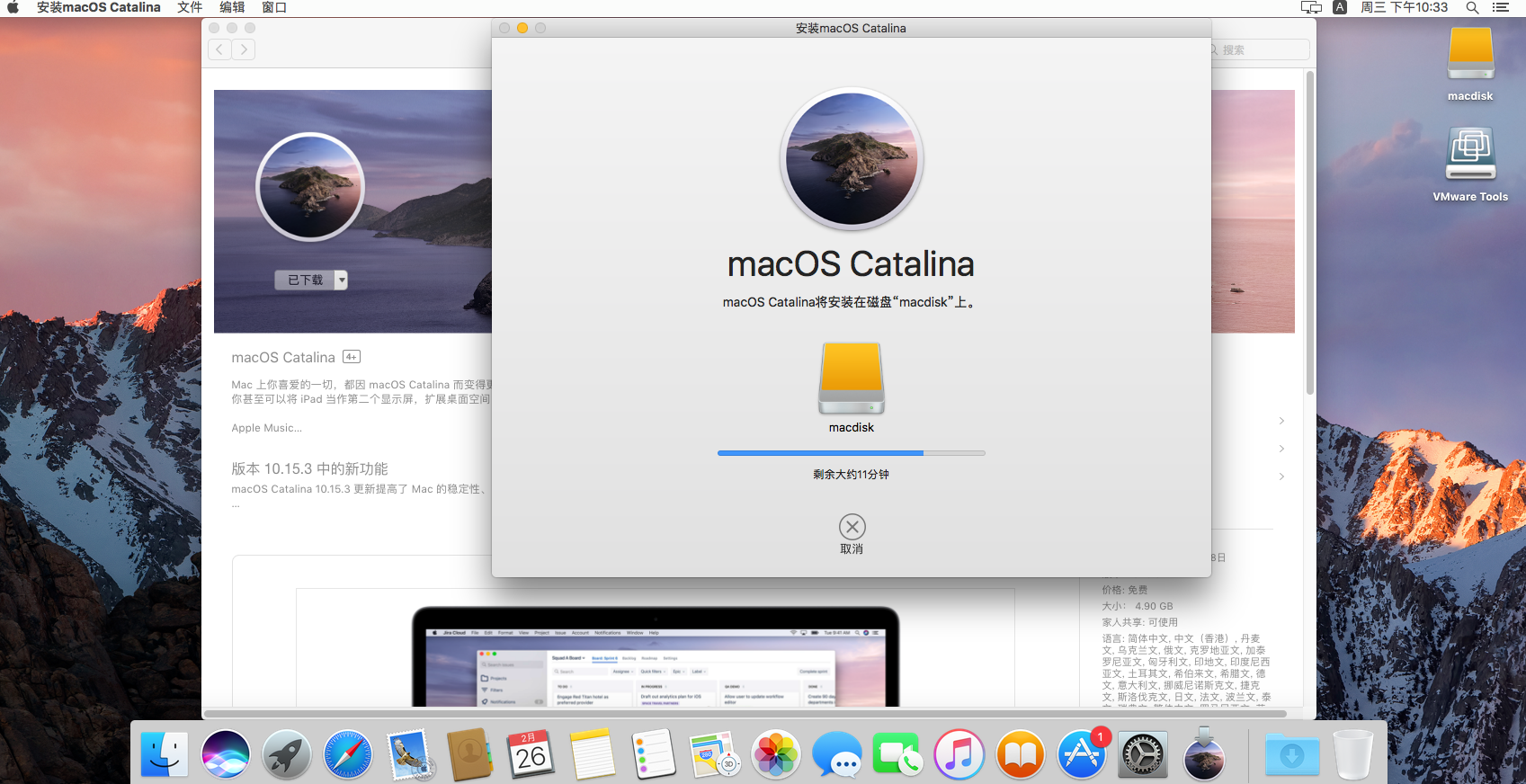This screenshot has height=784, width=1526.
Task: Open Spotlight search in menu bar
Action: pos(1472,7)
